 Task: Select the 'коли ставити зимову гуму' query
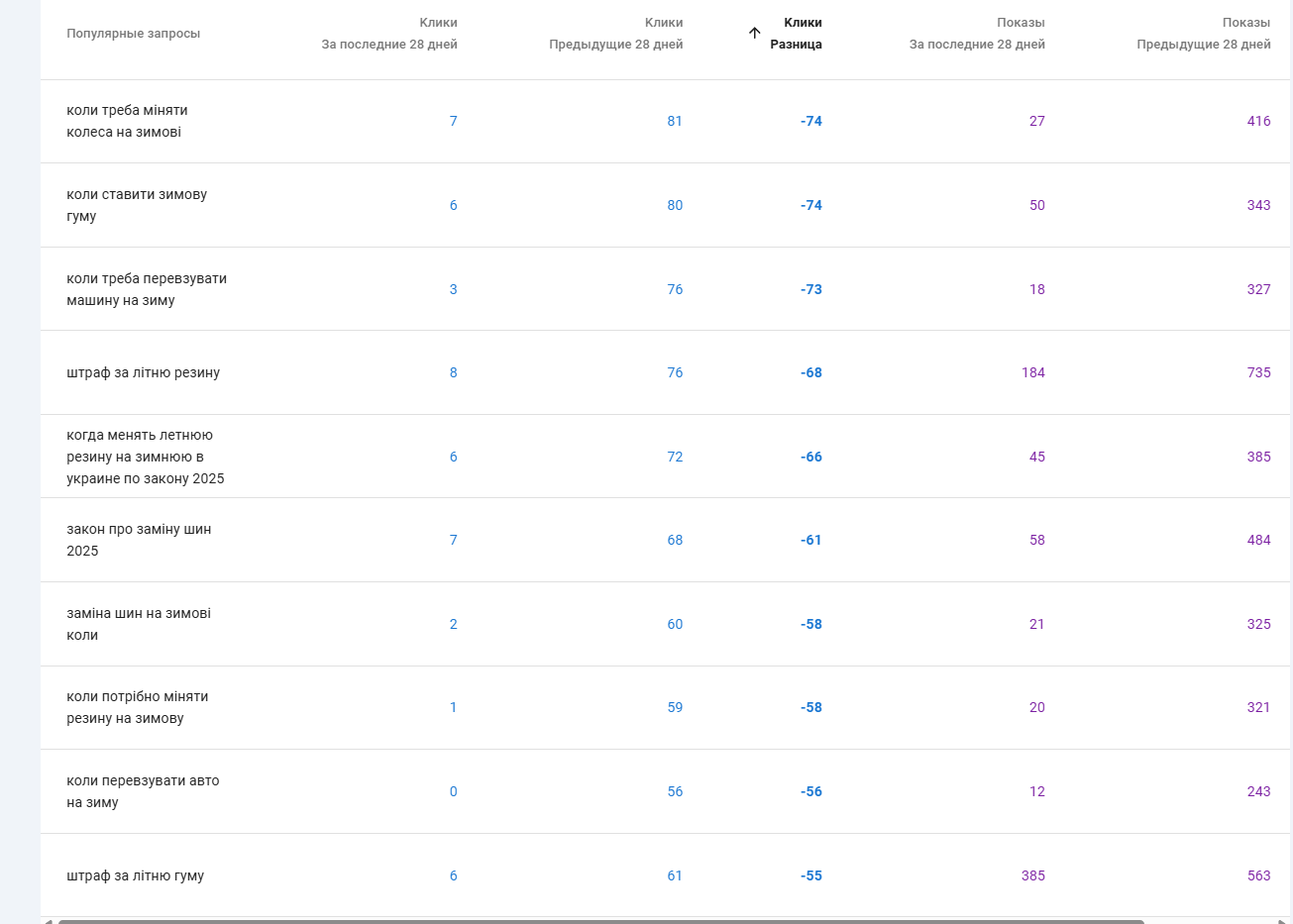(x=137, y=206)
